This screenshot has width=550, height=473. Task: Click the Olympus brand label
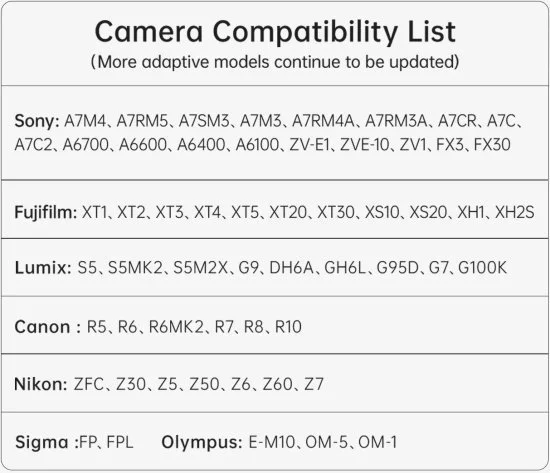[x=202, y=442]
